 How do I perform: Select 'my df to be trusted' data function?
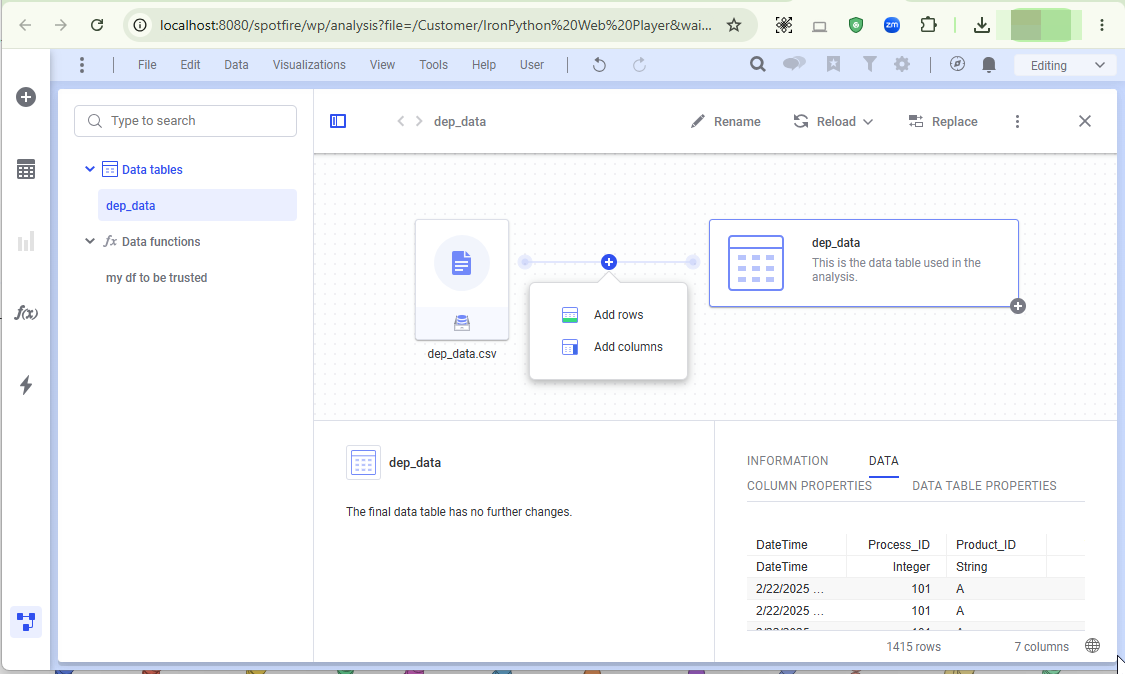[x=156, y=278]
